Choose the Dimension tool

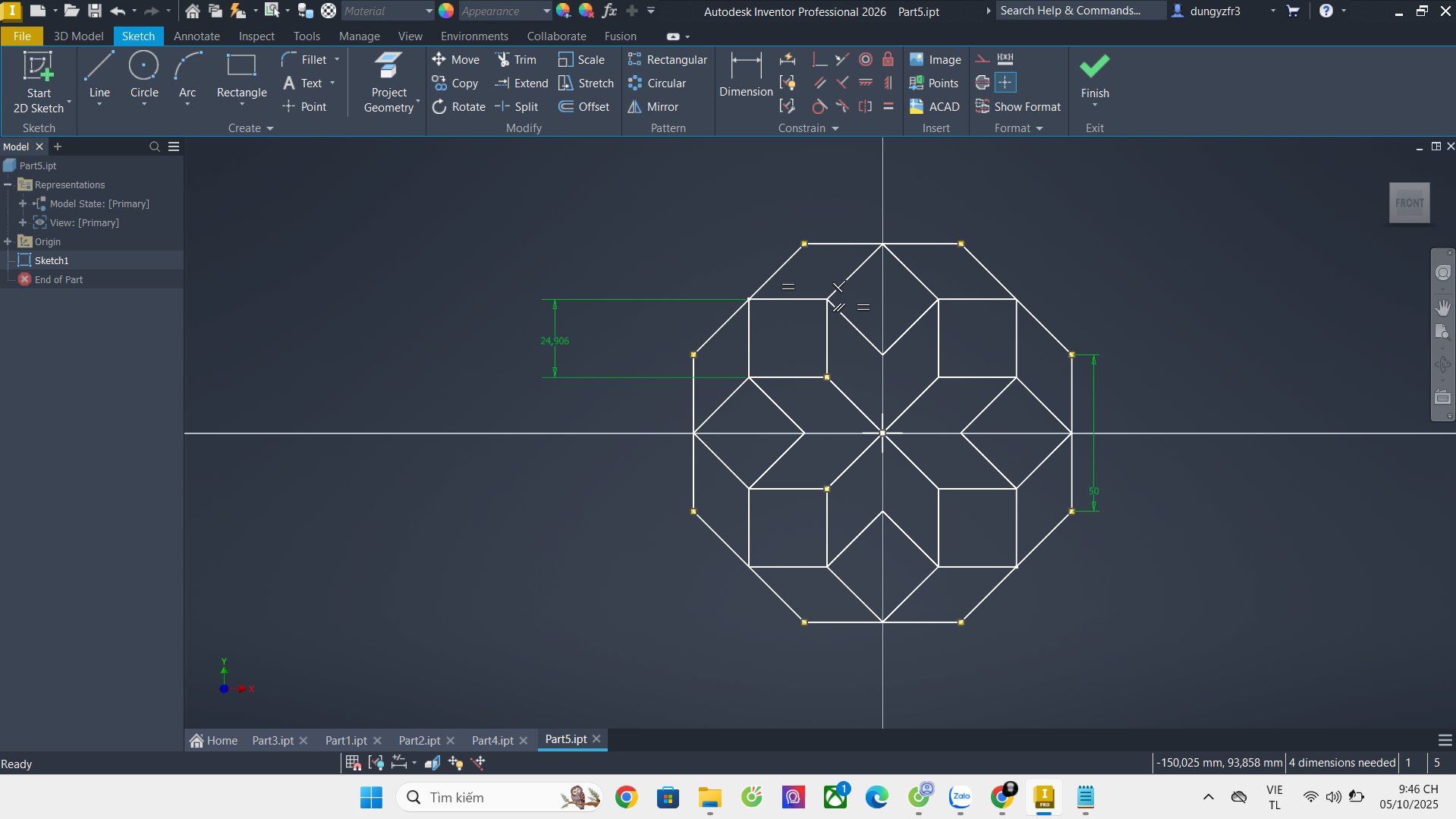click(745, 75)
